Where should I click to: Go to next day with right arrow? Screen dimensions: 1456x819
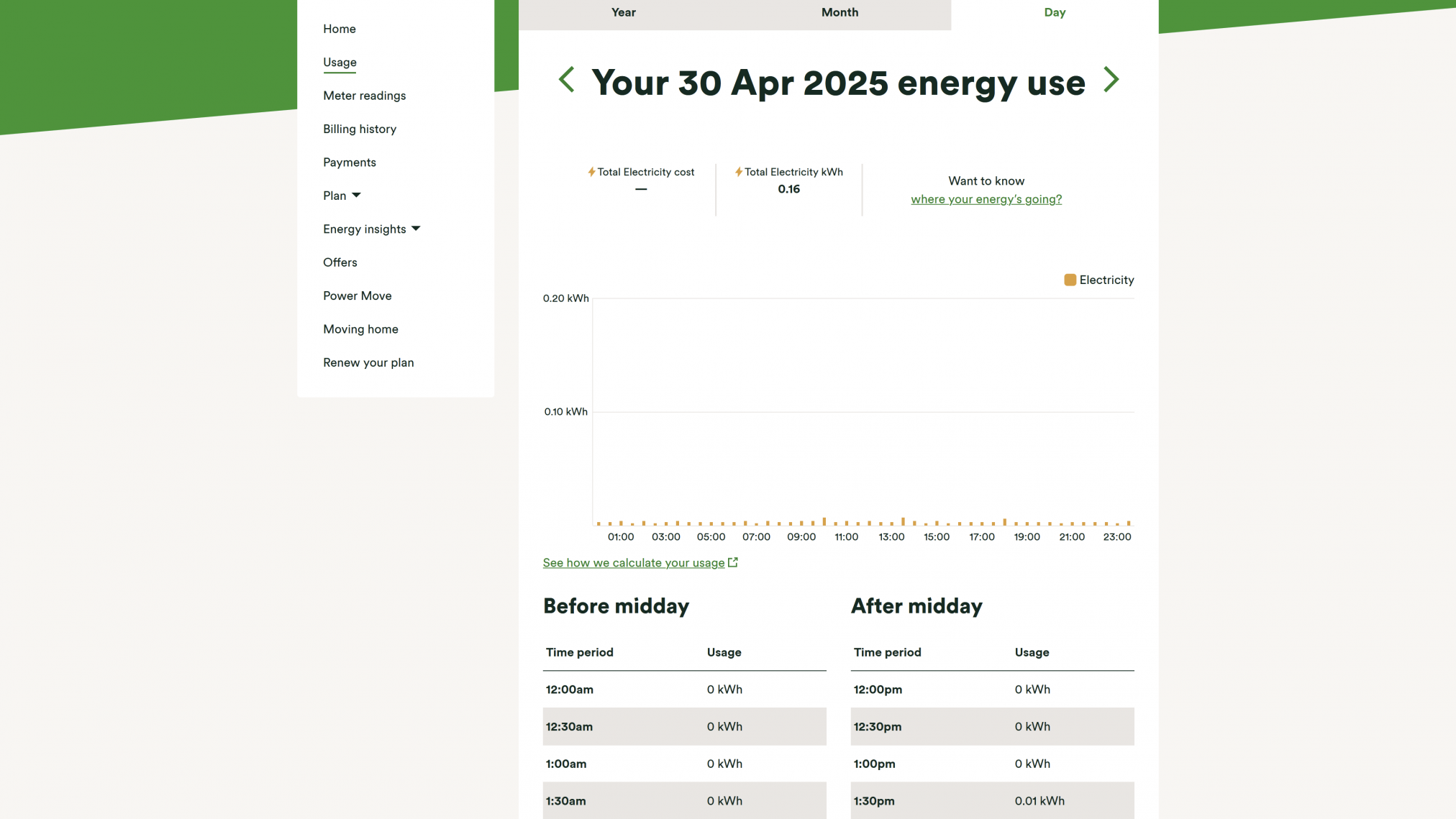click(x=1111, y=80)
